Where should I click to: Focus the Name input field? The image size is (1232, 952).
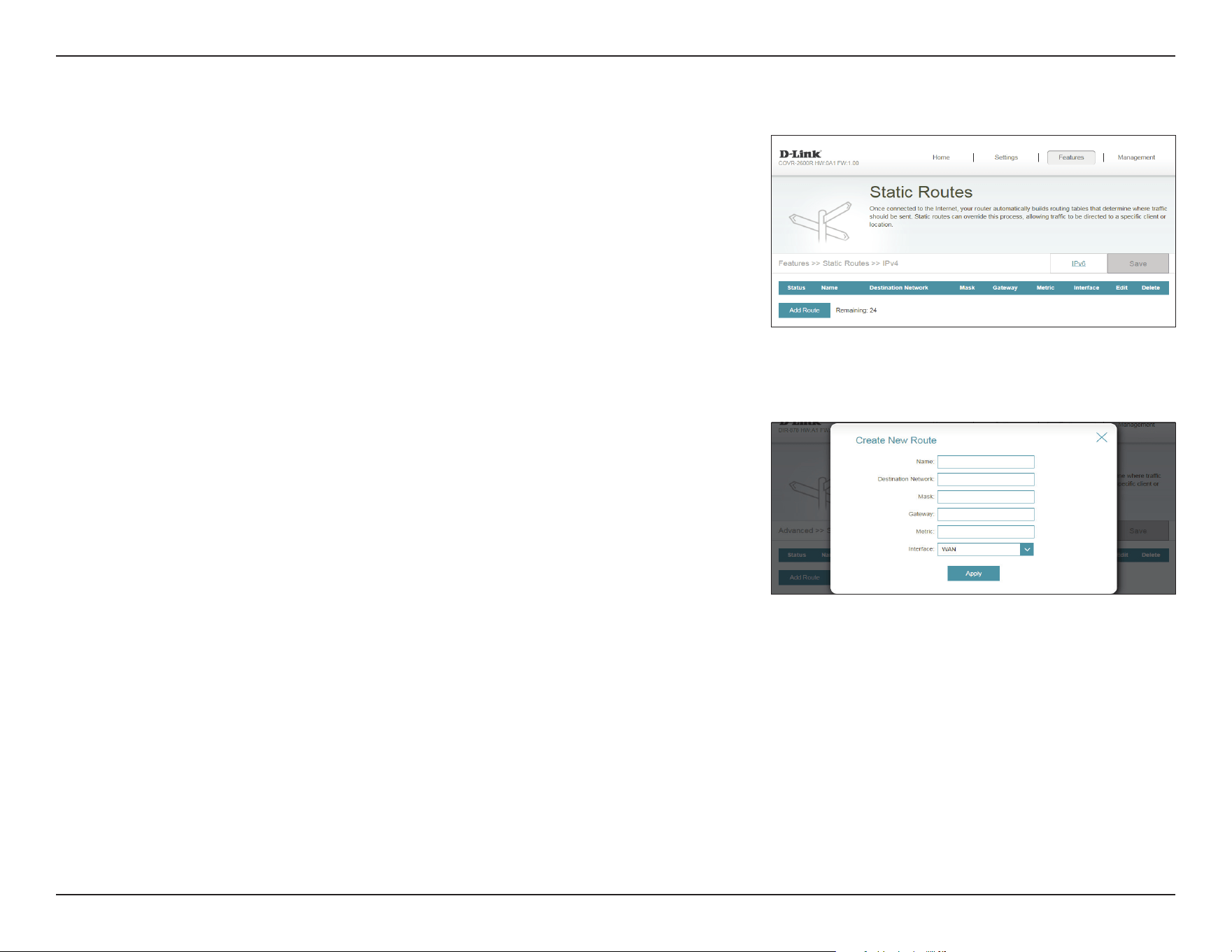(x=986, y=462)
